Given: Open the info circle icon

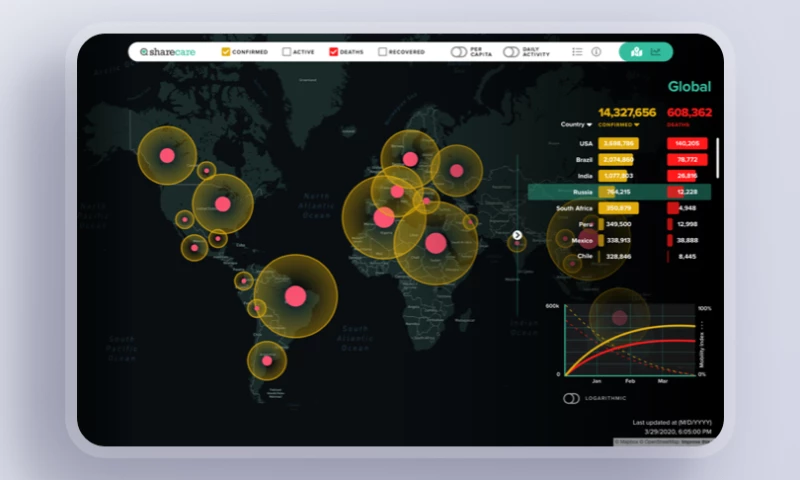Looking at the screenshot, I should click(x=596, y=52).
